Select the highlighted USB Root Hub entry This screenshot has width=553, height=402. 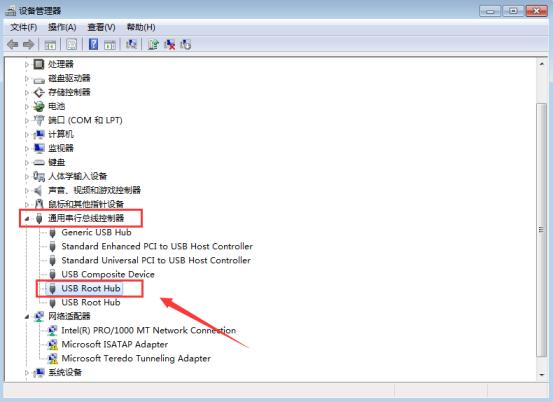pos(91,288)
